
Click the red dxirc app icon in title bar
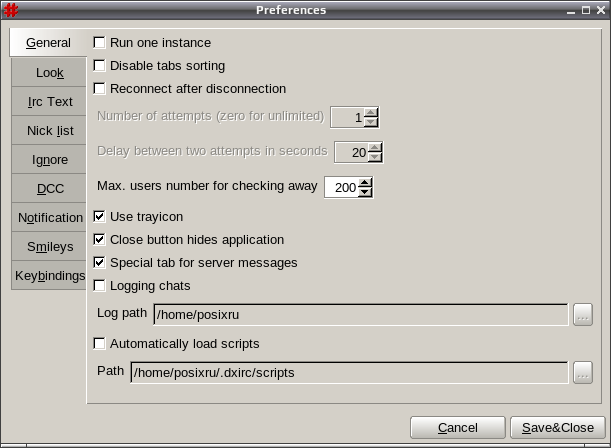[11, 10]
